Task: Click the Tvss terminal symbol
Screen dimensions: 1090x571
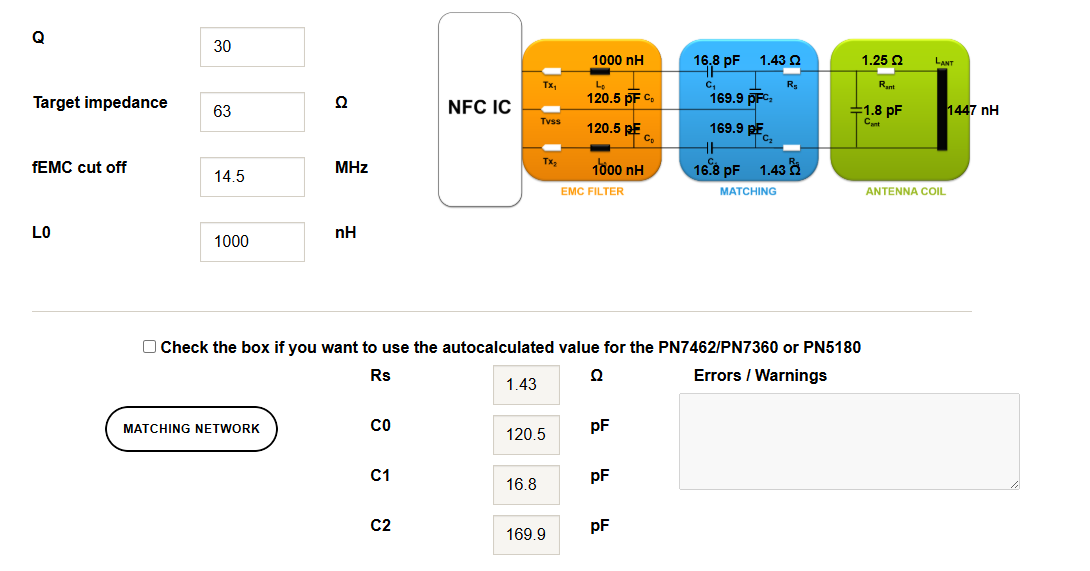Action: [550, 109]
